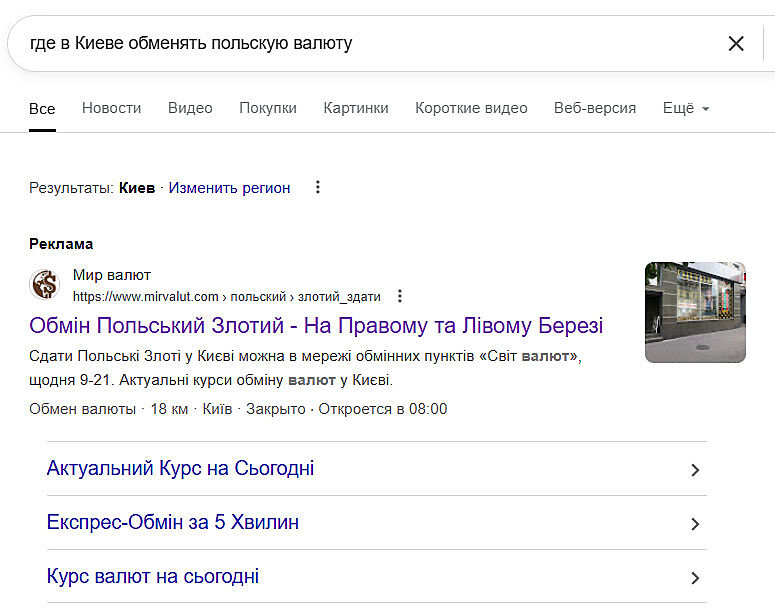Click chevron for Курс валют на сьогодні
This screenshot has width=775, height=610.
pyautogui.click(x=695, y=578)
